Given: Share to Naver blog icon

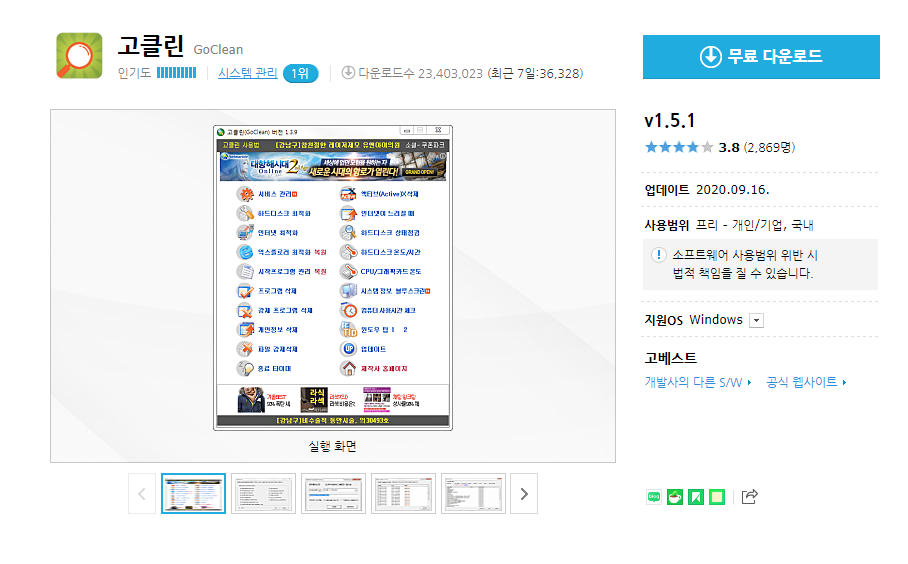Looking at the screenshot, I should tap(654, 497).
